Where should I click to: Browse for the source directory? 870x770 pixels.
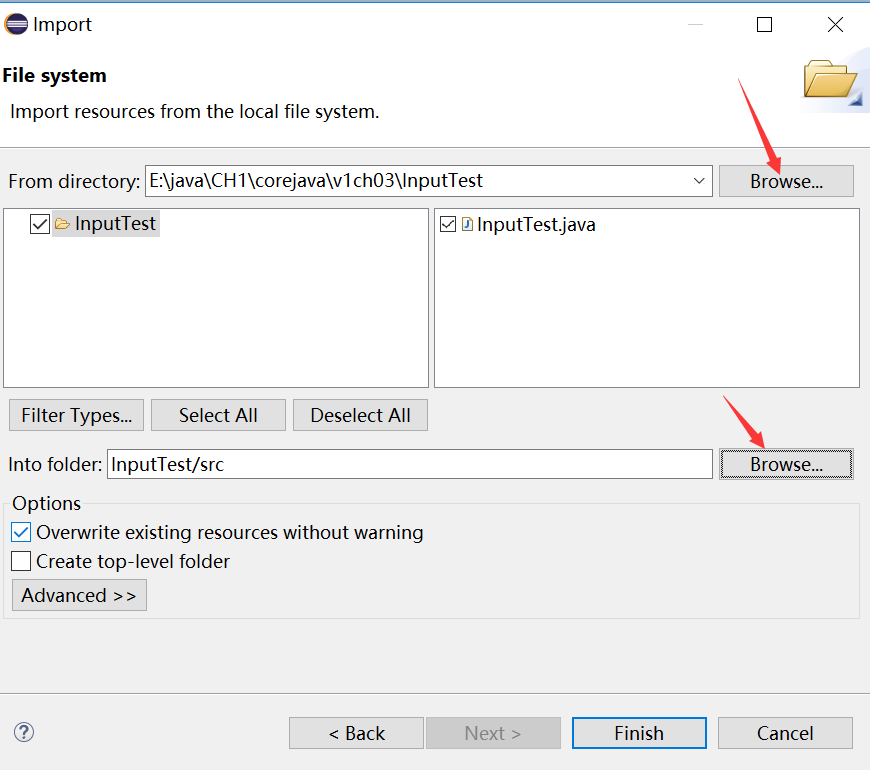pos(786,181)
